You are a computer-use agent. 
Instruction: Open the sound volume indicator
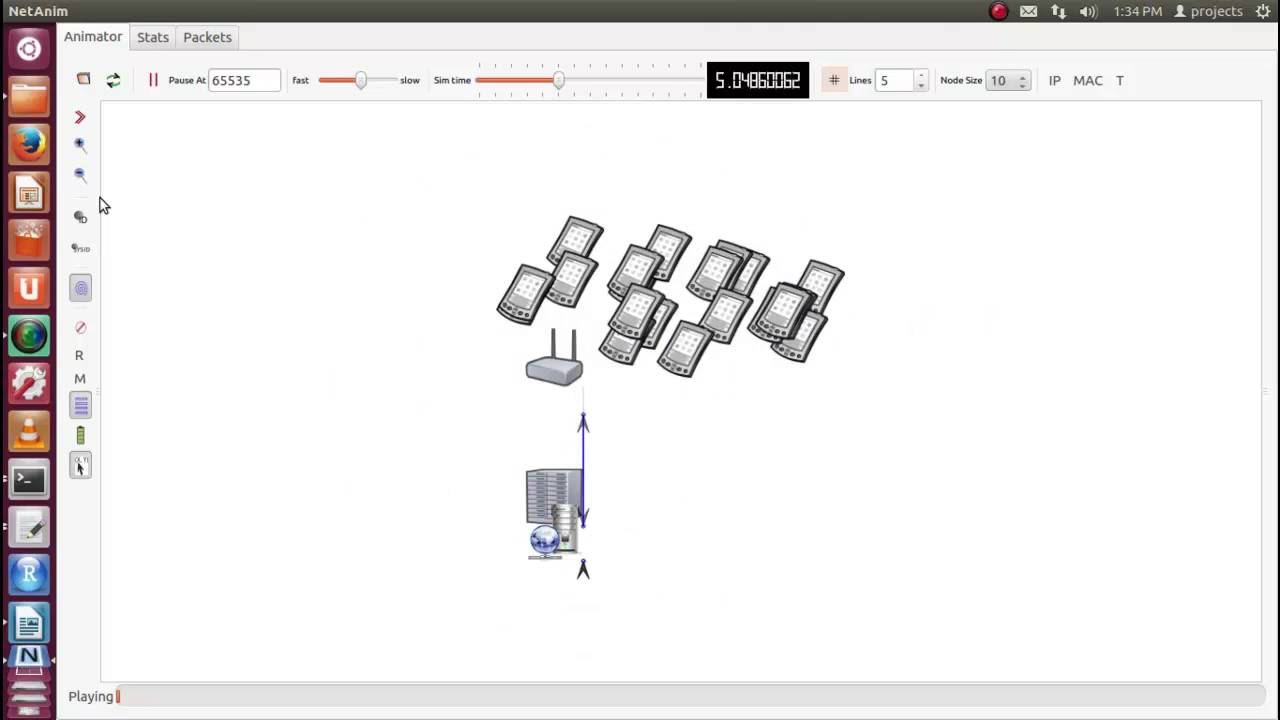[1089, 11]
